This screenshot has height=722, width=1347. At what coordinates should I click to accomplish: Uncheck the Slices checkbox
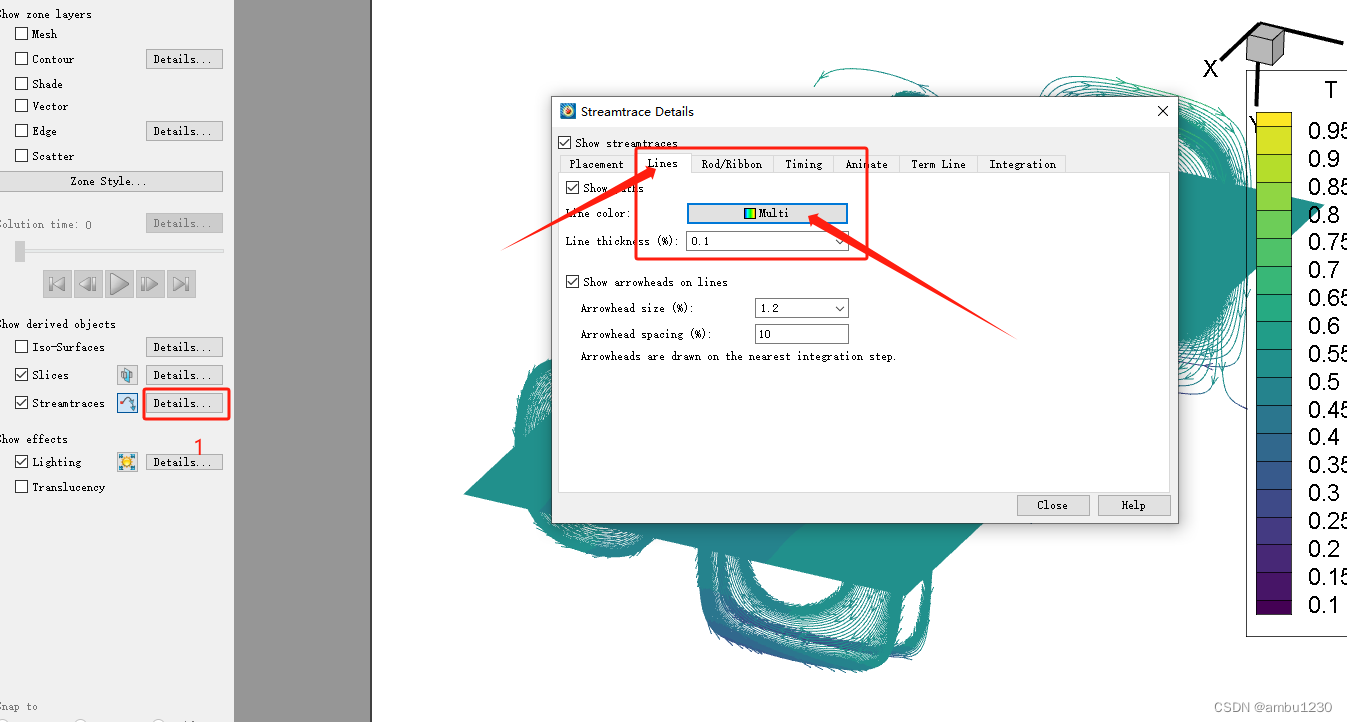[22, 374]
